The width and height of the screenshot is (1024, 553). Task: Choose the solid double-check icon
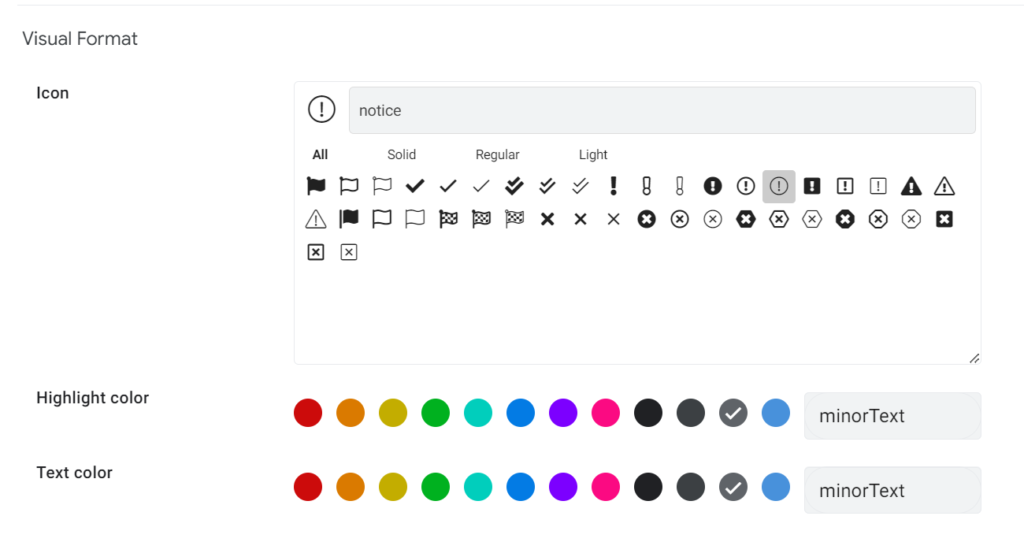pos(514,186)
